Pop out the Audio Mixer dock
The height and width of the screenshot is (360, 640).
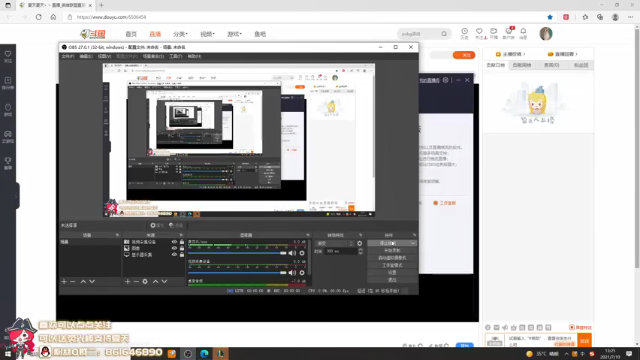pyautogui.click(x=308, y=235)
